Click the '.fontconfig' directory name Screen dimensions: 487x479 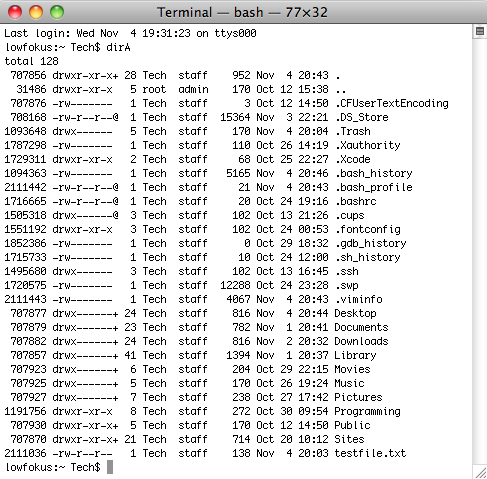tap(368, 229)
